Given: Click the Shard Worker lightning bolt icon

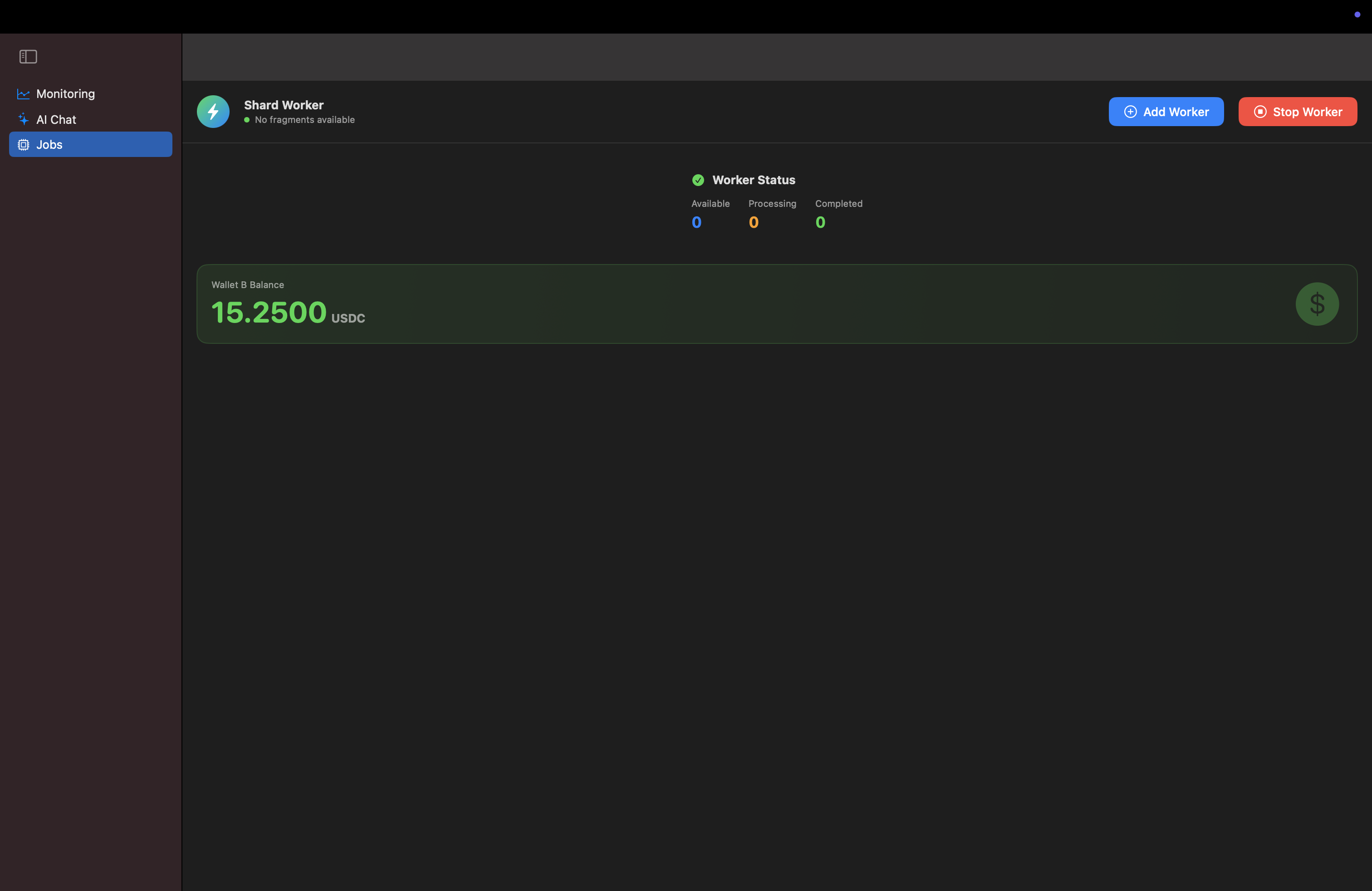Looking at the screenshot, I should coord(213,111).
